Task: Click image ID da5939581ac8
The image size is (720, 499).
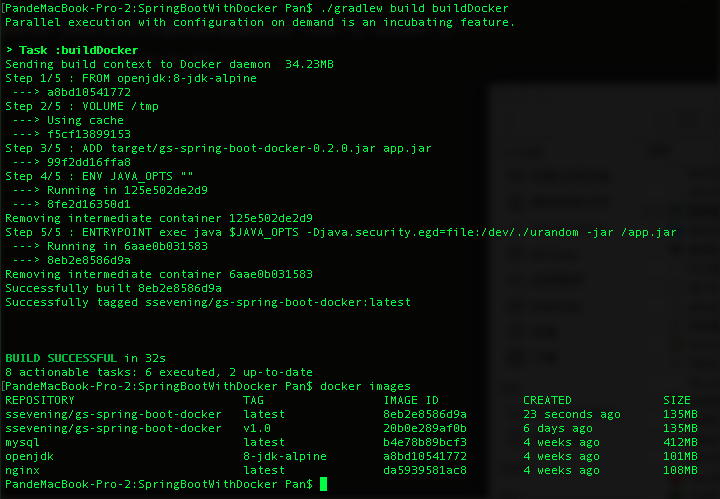Action: (x=425, y=470)
